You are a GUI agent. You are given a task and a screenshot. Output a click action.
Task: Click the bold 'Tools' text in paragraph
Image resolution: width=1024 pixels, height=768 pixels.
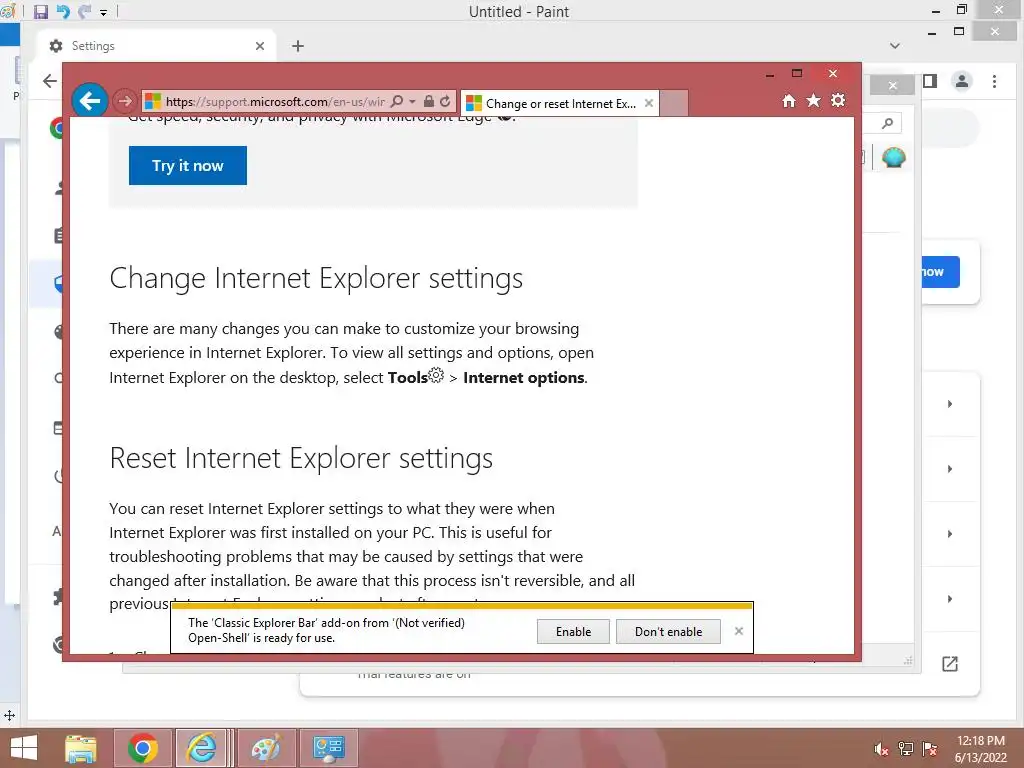(408, 377)
